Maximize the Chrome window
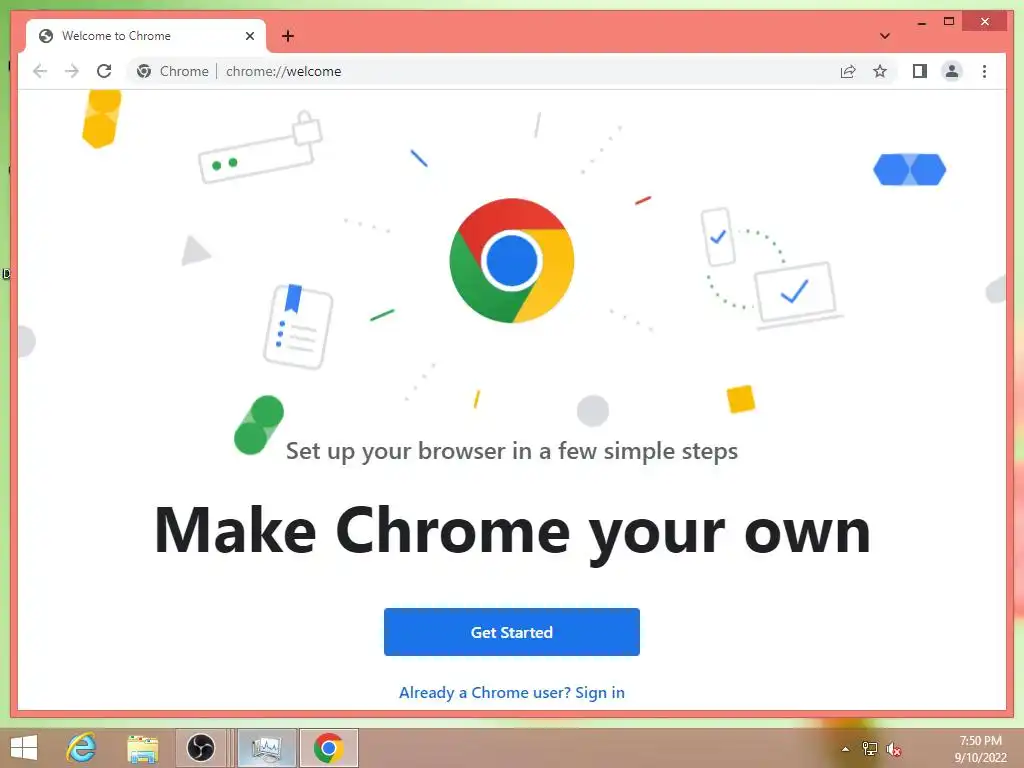The height and width of the screenshot is (768, 1024). pyautogui.click(x=949, y=22)
